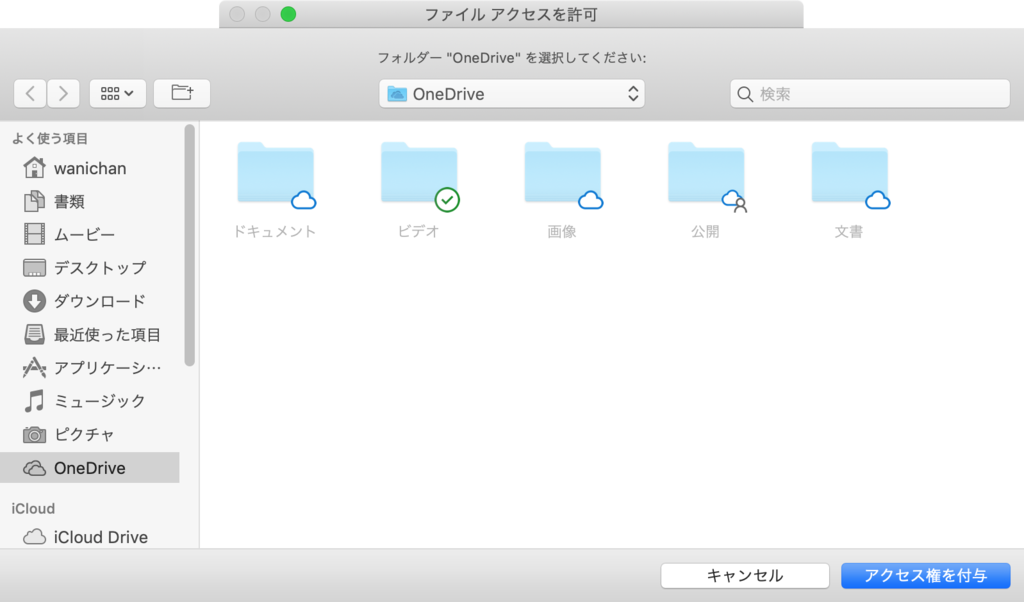Select OneDrive in the sidebar
1024x602 pixels.
[x=90, y=467]
